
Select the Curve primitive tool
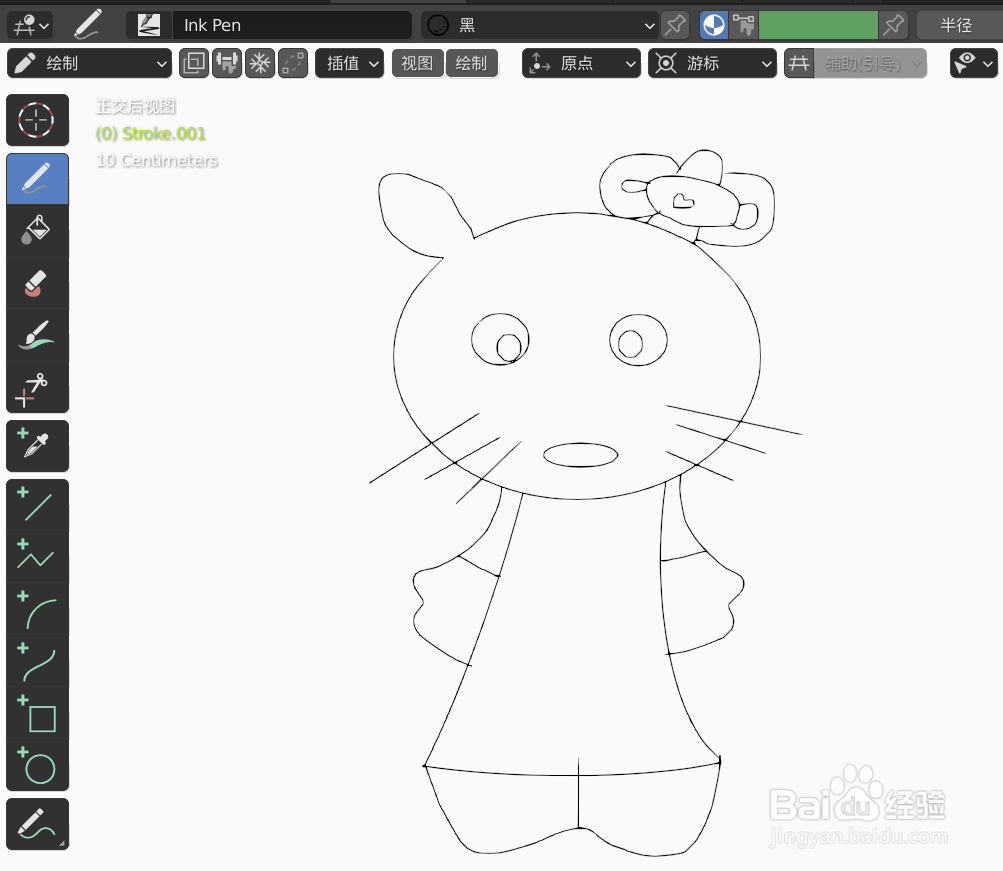point(37,661)
